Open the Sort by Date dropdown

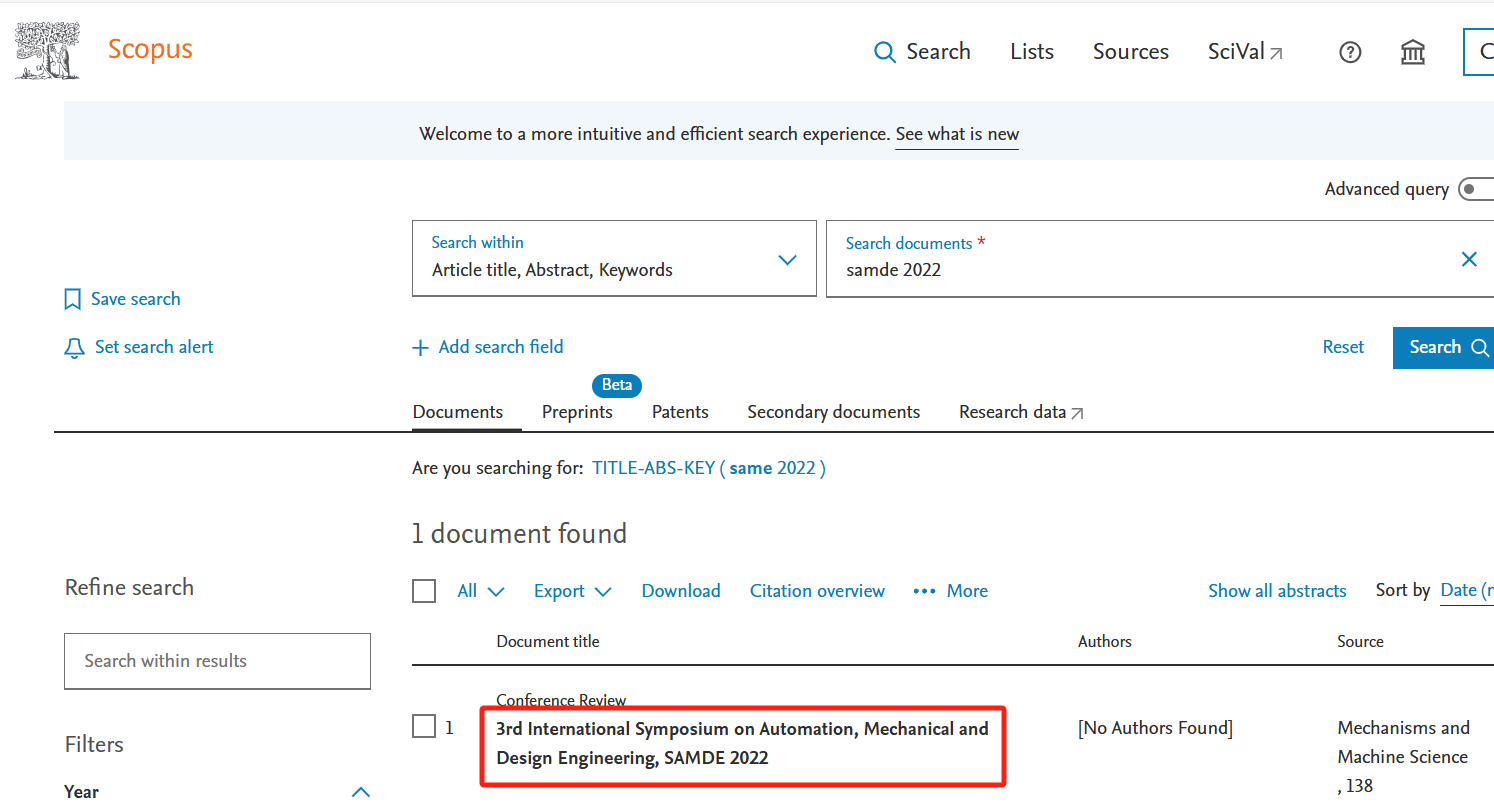(x=1467, y=590)
